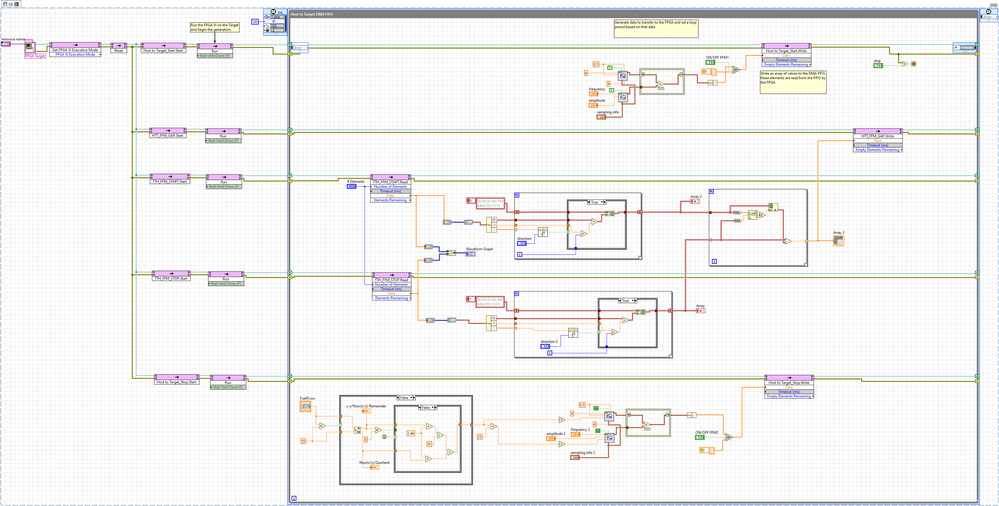Image resolution: width=999 pixels, height=506 pixels.
Task: Toggle the stop boolean control terminal
Action: pyautogui.click(x=879, y=65)
